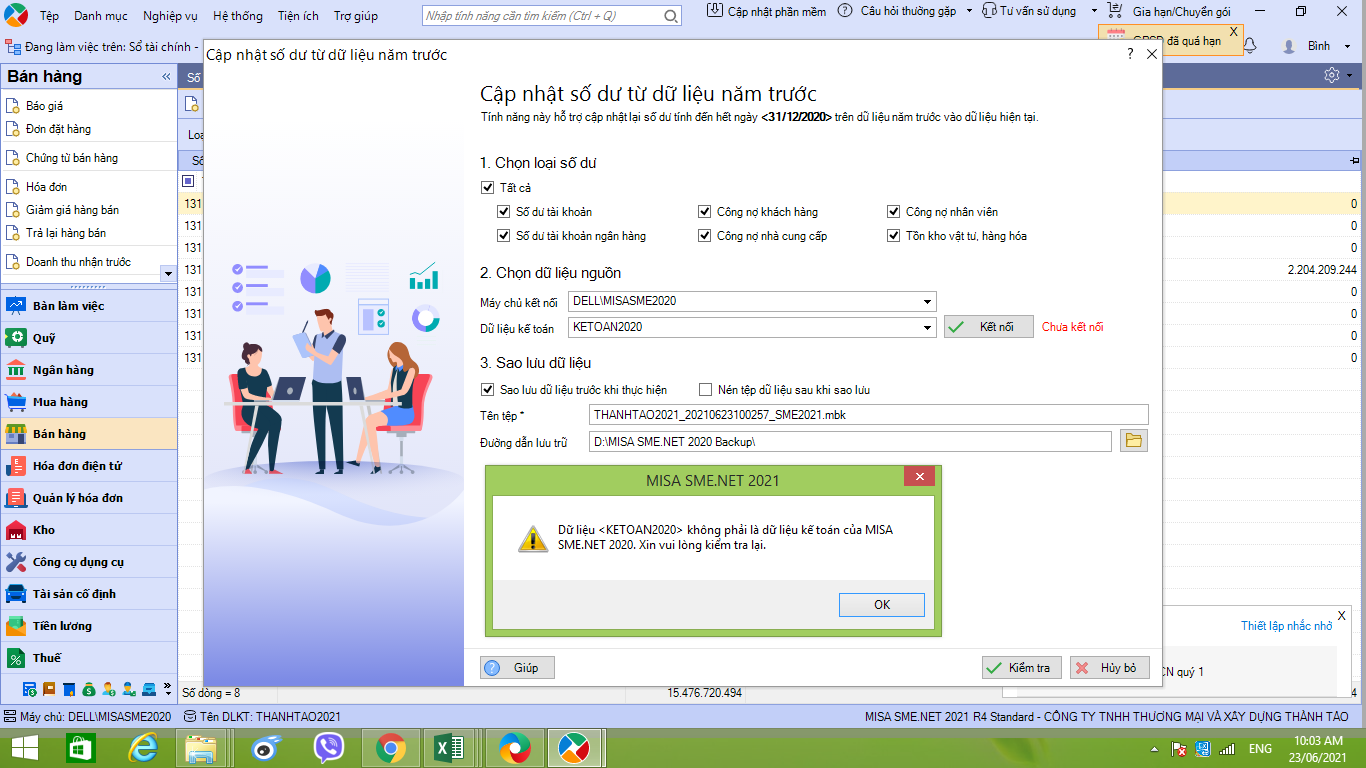Click the money bag icon in sidebar footer

pos(89,689)
